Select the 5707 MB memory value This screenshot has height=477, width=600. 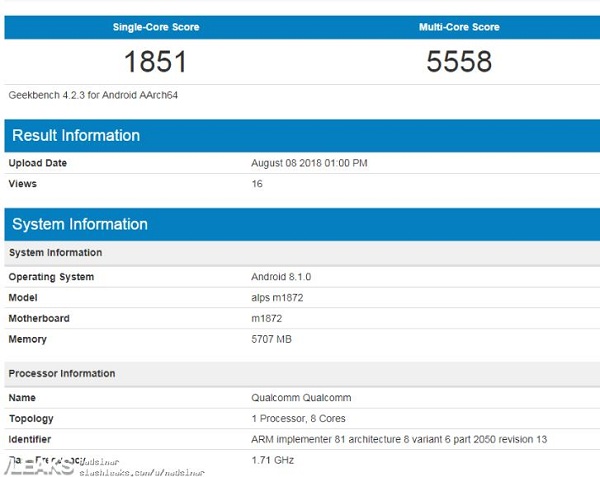(272, 340)
